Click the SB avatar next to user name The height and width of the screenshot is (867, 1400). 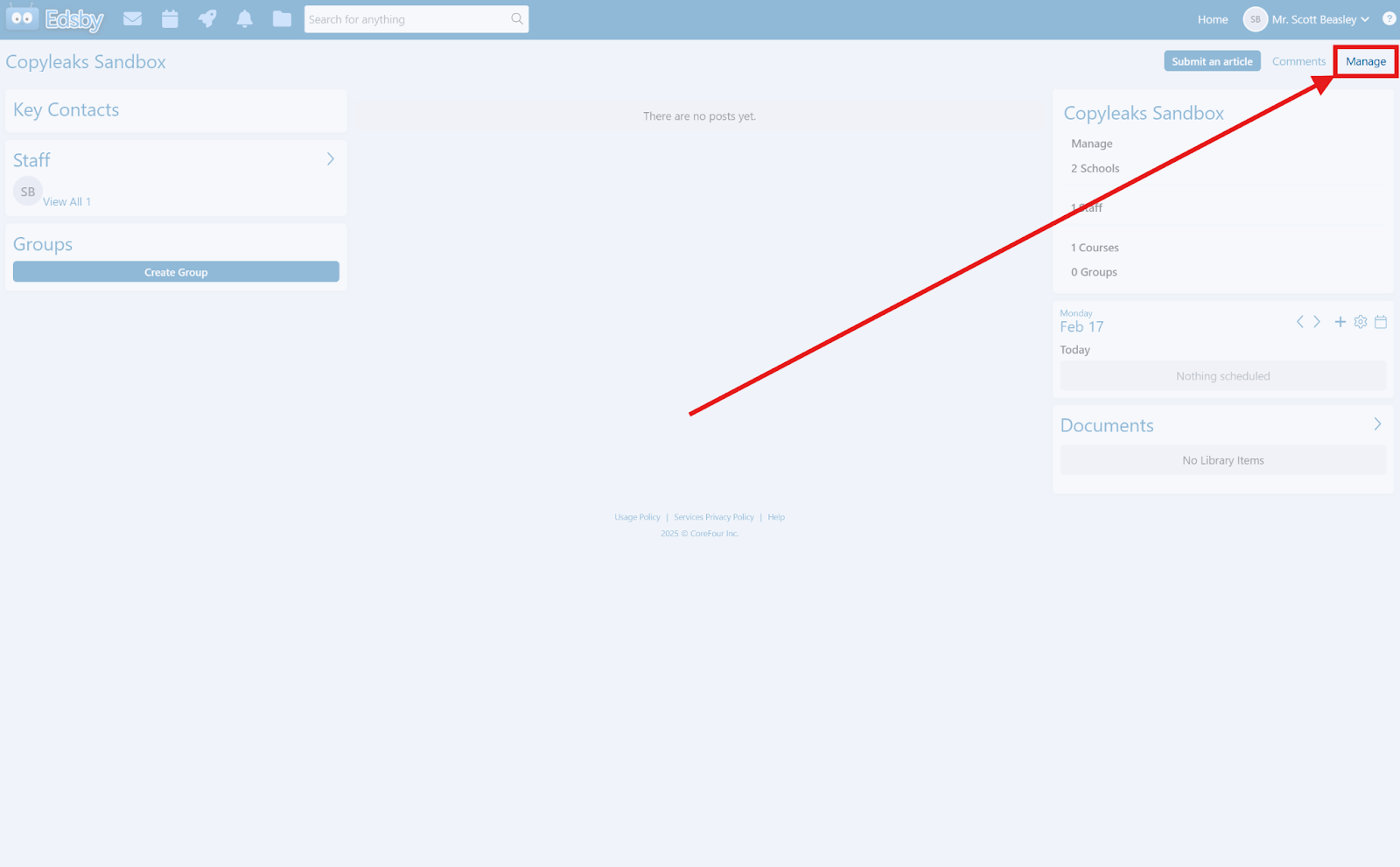1255,19
